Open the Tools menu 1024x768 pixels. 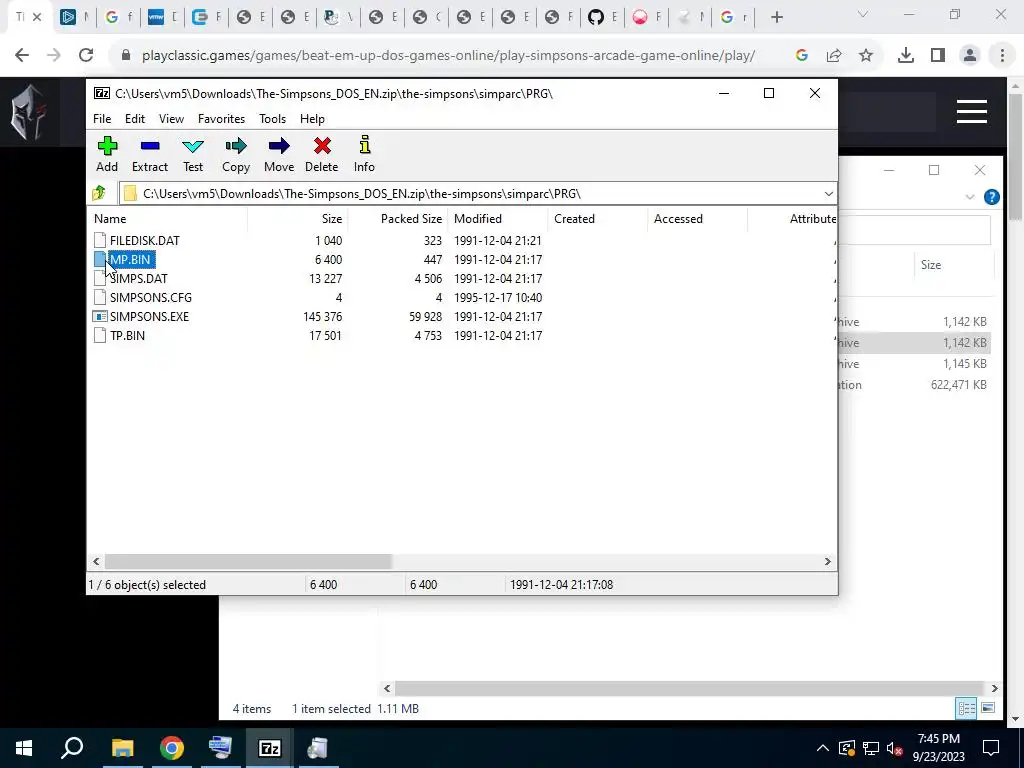coord(272,119)
